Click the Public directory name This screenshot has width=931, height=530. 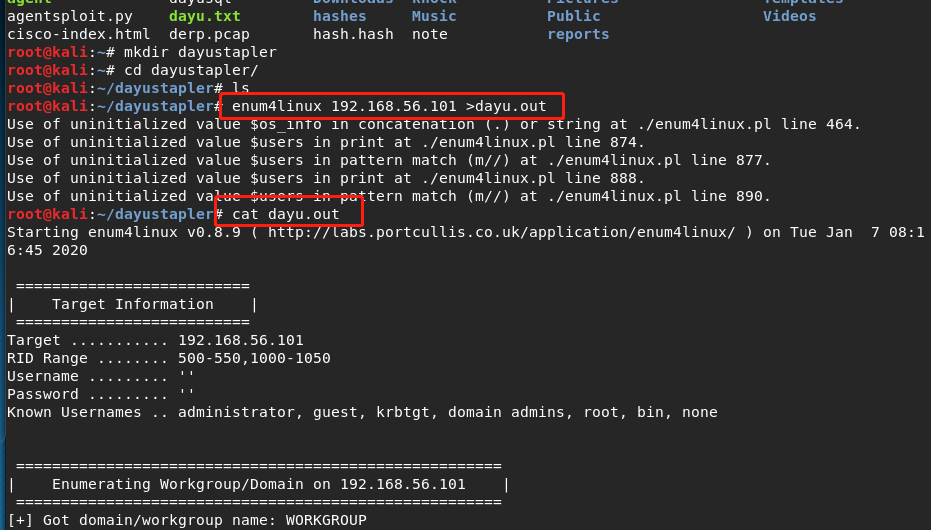(574, 17)
